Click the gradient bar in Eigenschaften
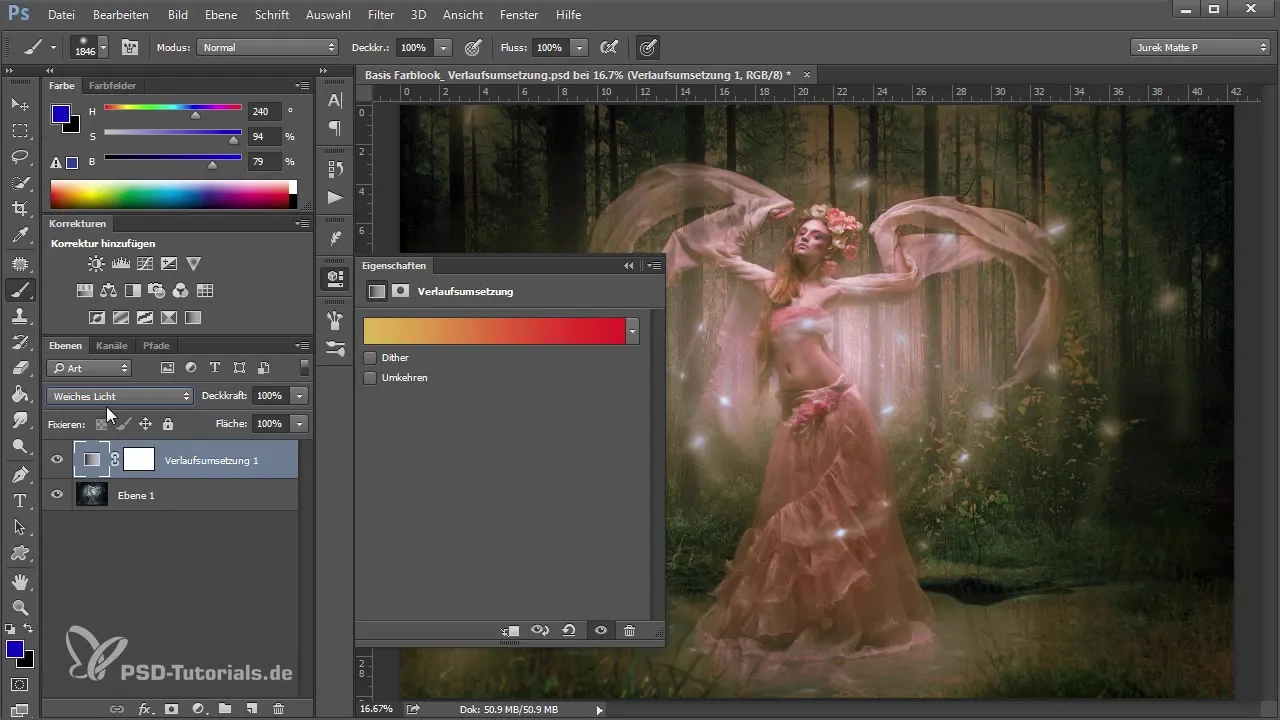The height and width of the screenshot is (720, 1280). [x=494, y=331]
